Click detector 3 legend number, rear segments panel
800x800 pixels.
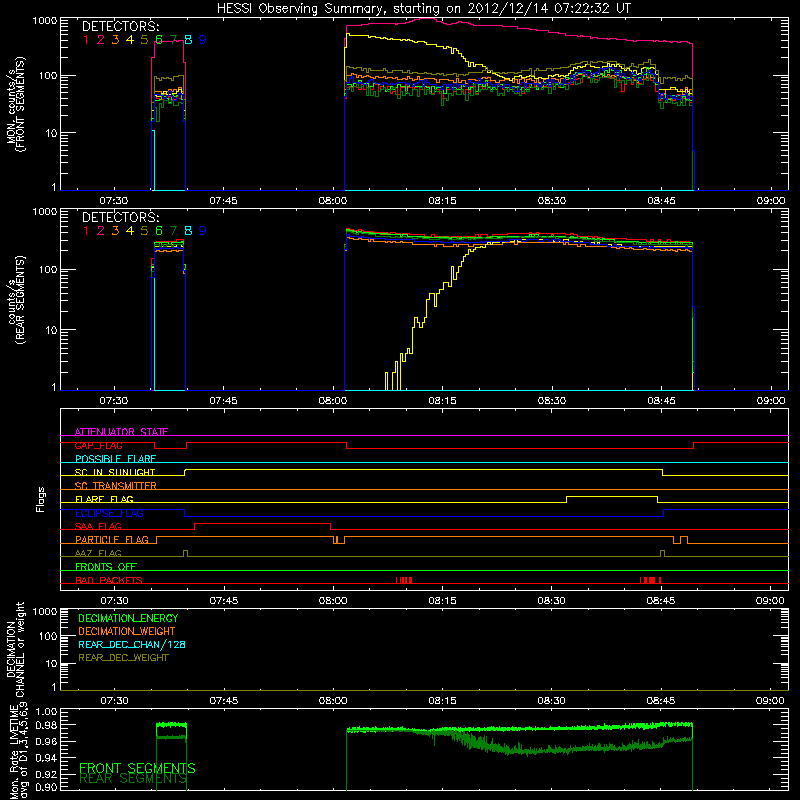115,231
